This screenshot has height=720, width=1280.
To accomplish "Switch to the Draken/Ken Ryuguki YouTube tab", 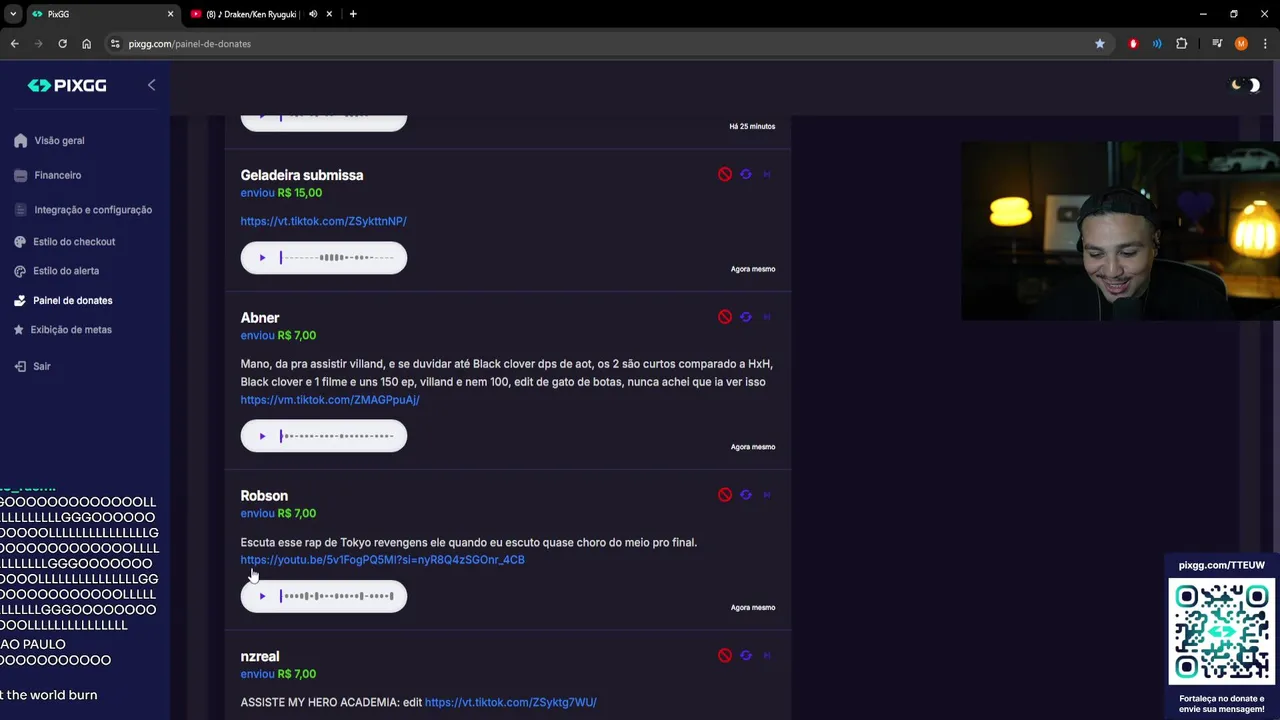I will (260, 14).
